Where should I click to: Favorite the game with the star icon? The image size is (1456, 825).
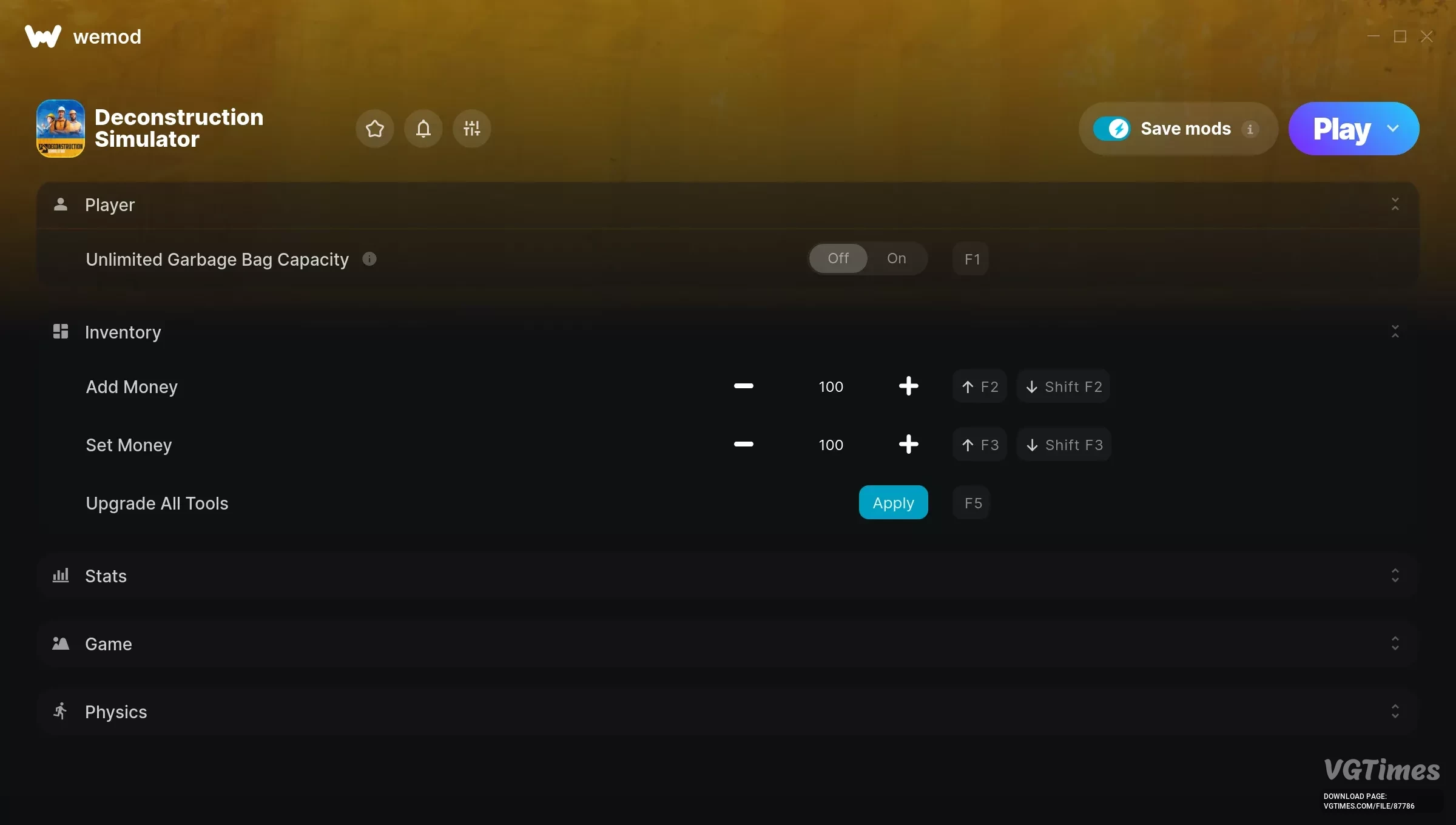point(375,129)
